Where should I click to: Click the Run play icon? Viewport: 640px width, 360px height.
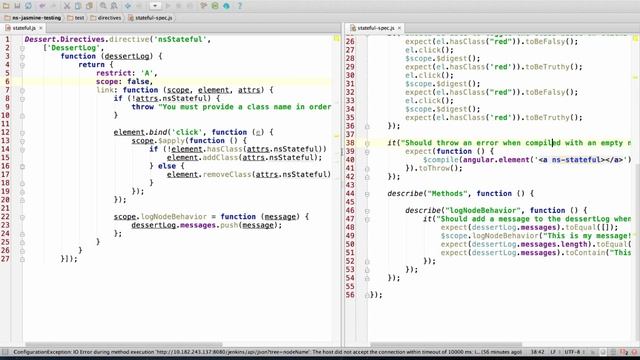point(168,6)
